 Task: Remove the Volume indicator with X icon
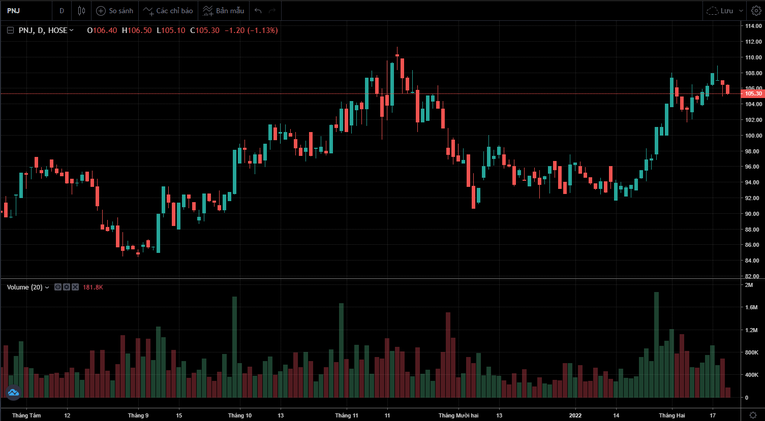[x=75, y=287]
